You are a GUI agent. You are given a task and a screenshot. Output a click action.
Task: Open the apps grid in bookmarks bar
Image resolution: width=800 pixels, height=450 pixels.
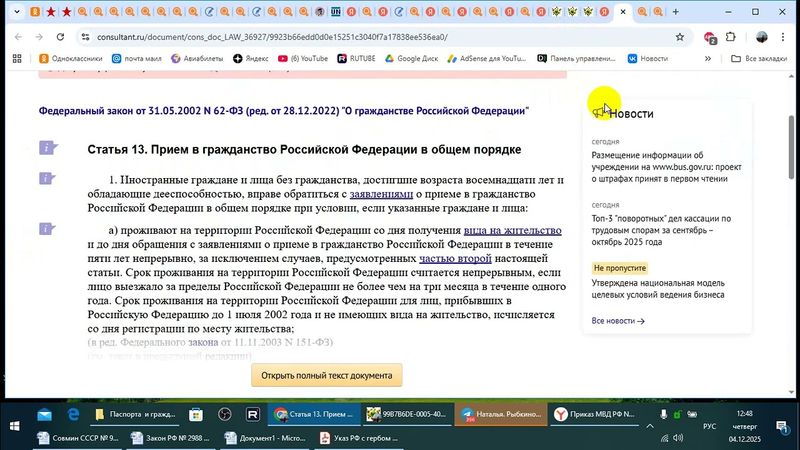coord(17,59)
